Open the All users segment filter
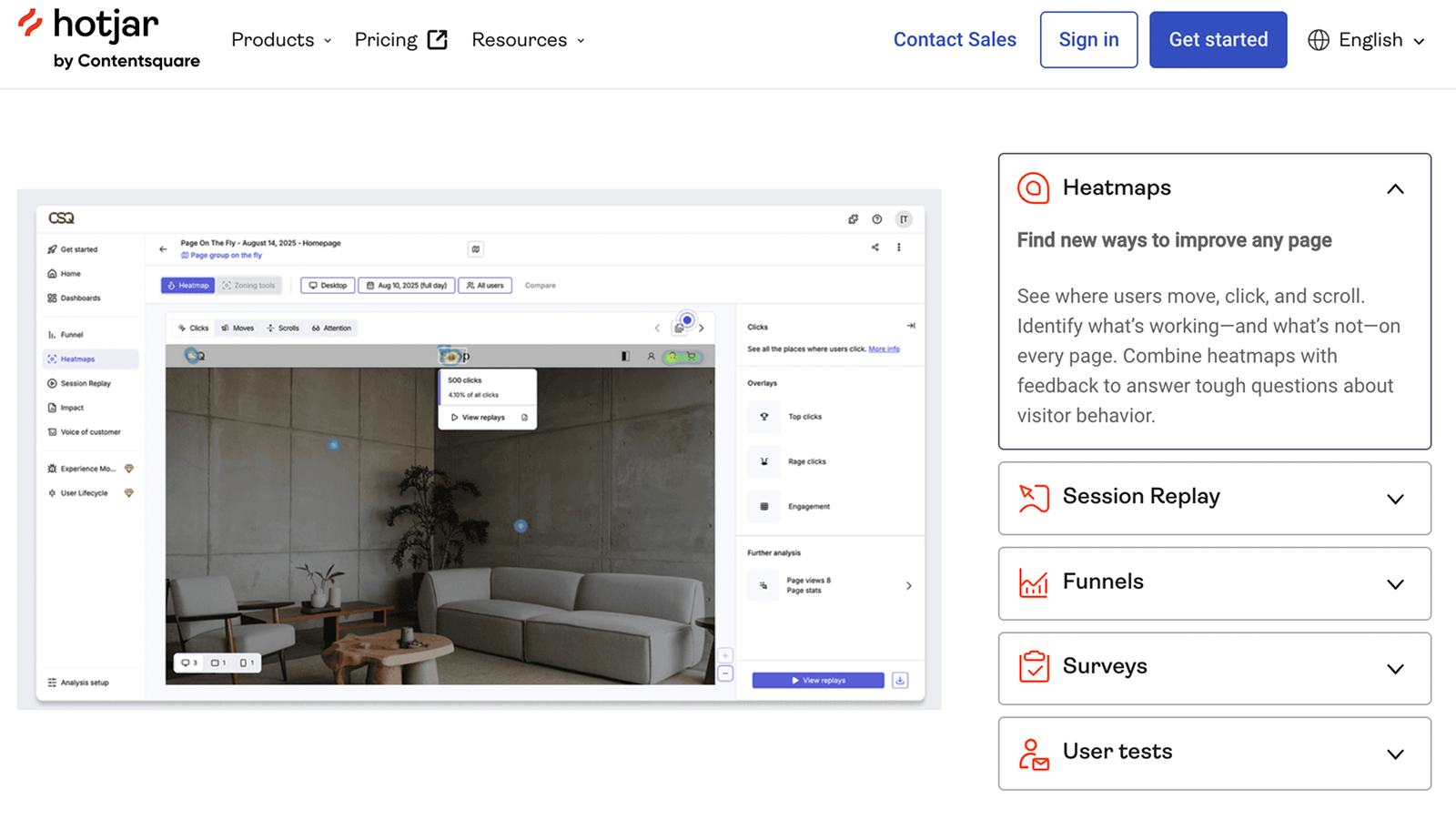This screenshot has height=819, width=1456. click(x=485, y=286)
